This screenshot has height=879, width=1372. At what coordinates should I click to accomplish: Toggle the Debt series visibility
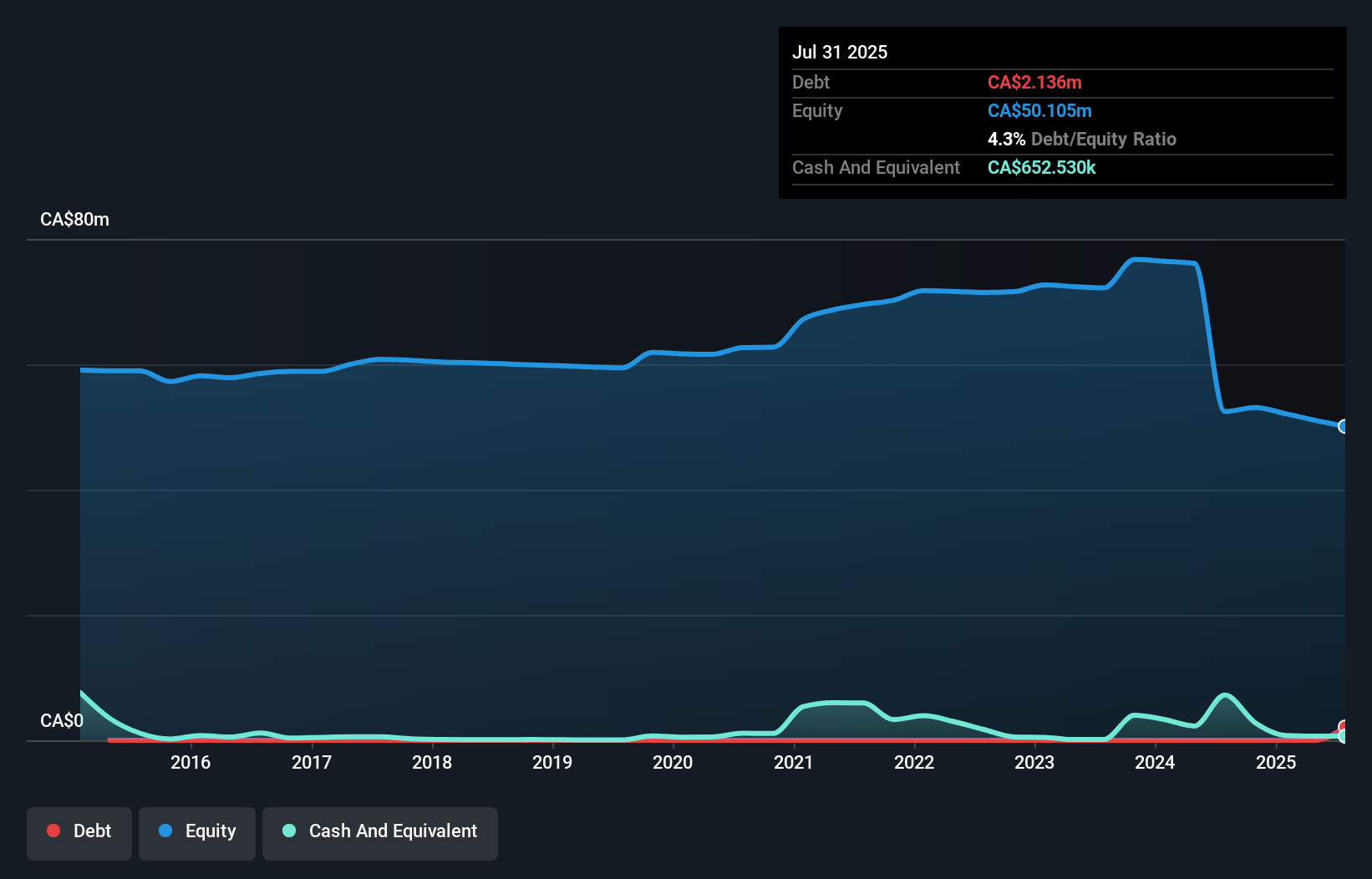79,831
